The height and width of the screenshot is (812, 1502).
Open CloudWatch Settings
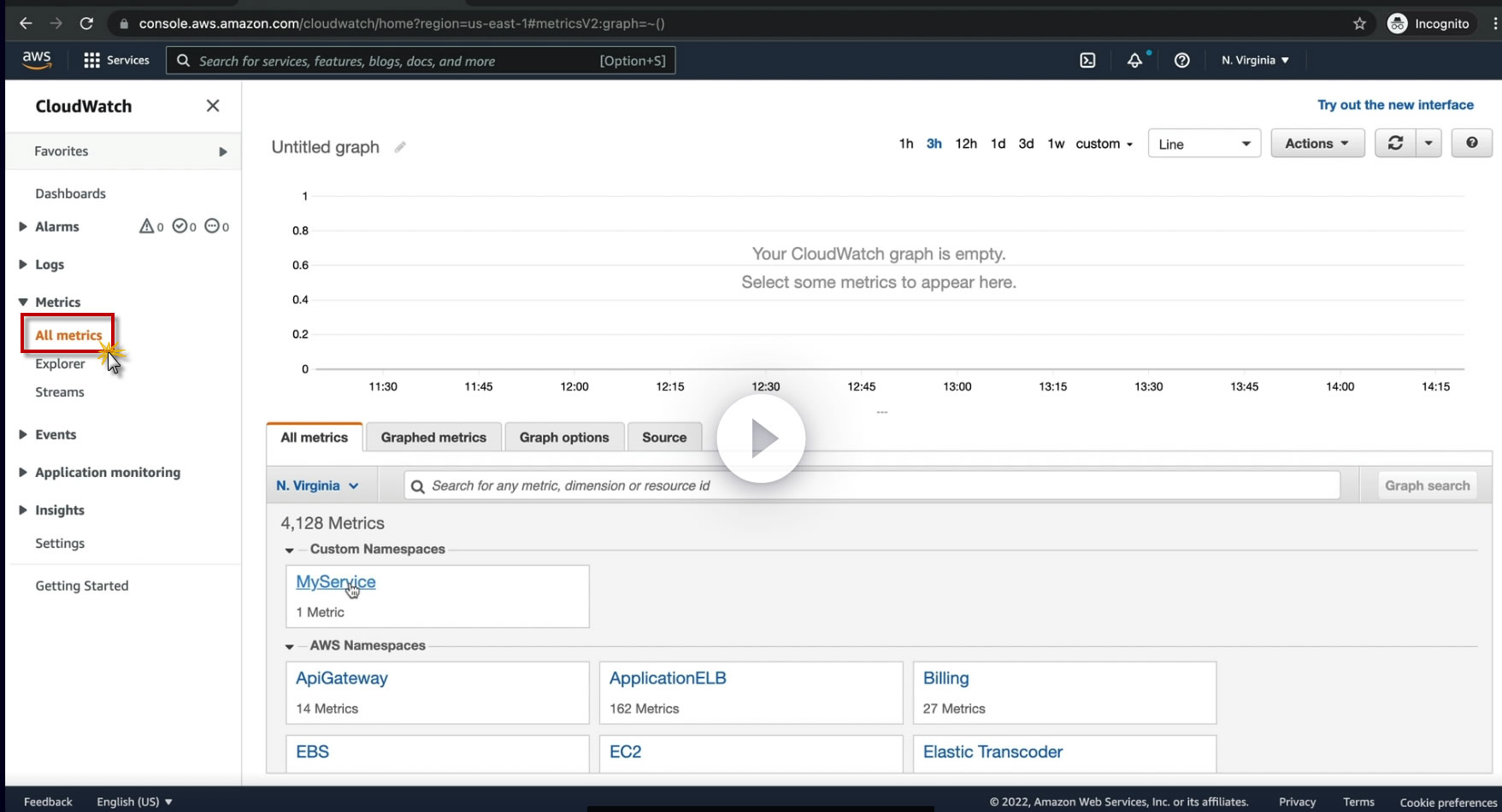60,543
